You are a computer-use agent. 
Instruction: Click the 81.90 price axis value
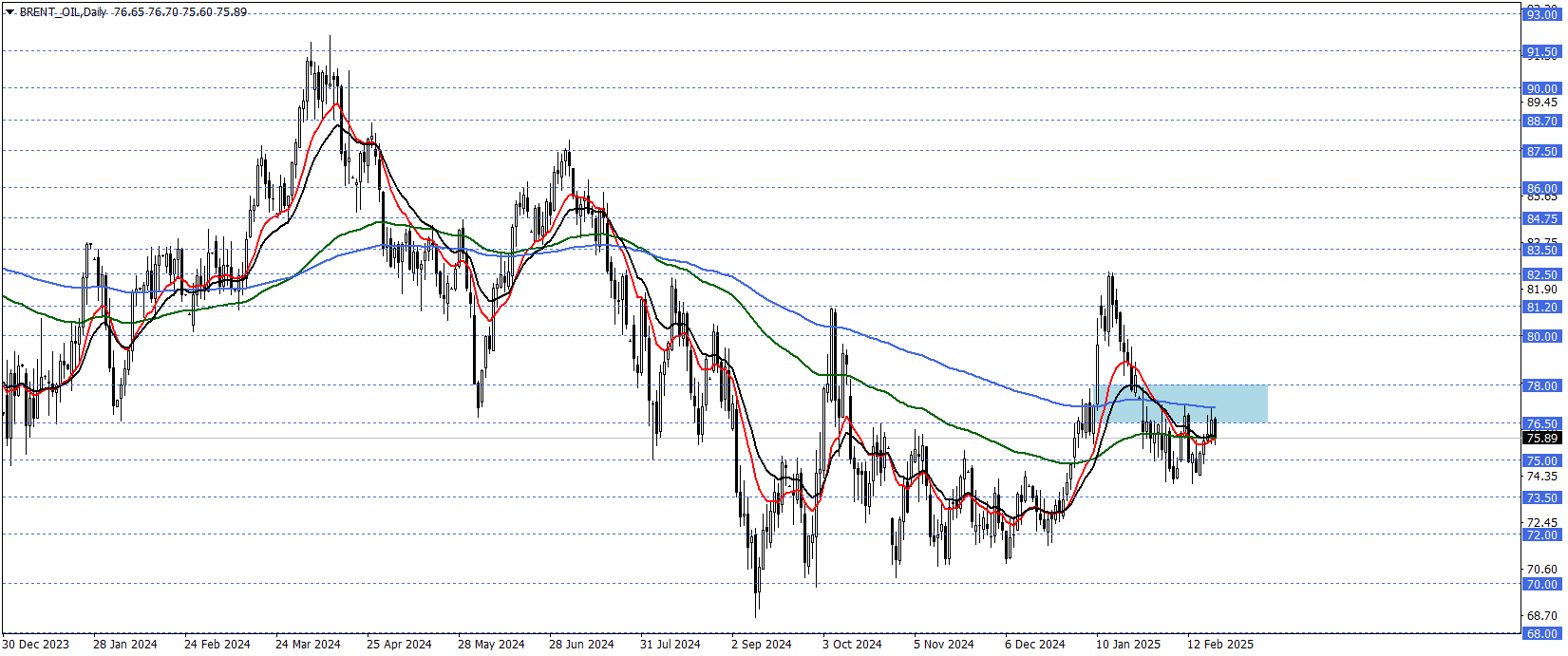coord(1542,289)
